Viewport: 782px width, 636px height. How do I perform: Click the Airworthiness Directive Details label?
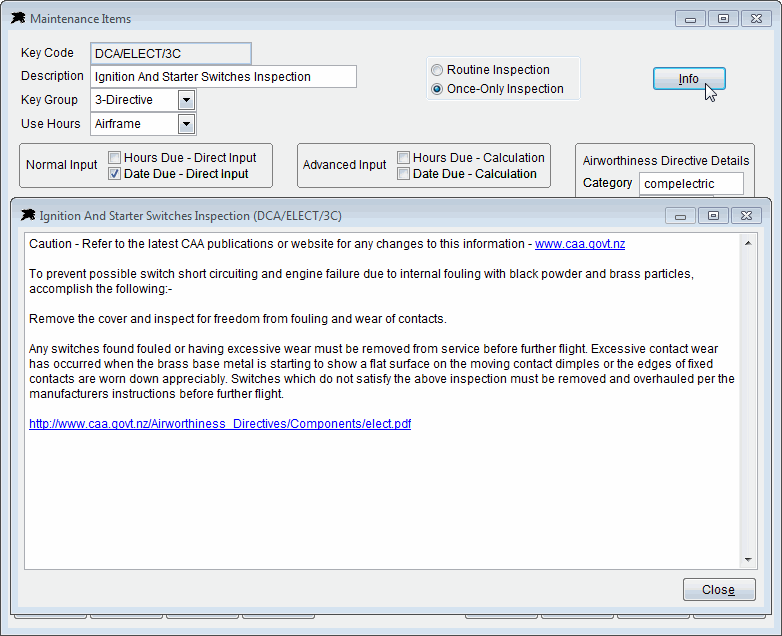coord(666,161)
